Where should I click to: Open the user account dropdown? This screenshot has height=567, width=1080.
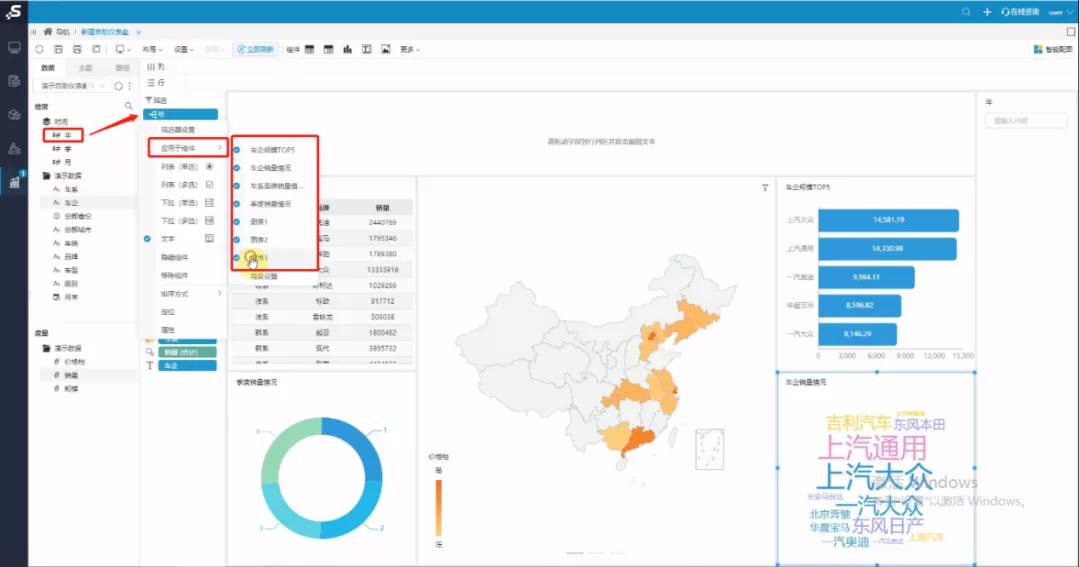click(1060, 12)
